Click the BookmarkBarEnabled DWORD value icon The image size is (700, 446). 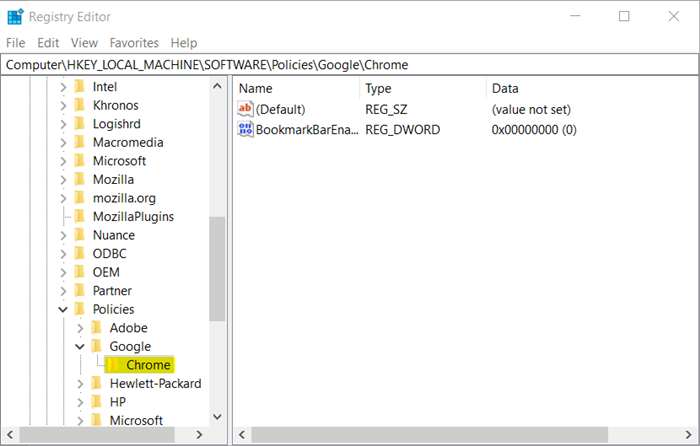pyautogui.click(x=246, y=129)
